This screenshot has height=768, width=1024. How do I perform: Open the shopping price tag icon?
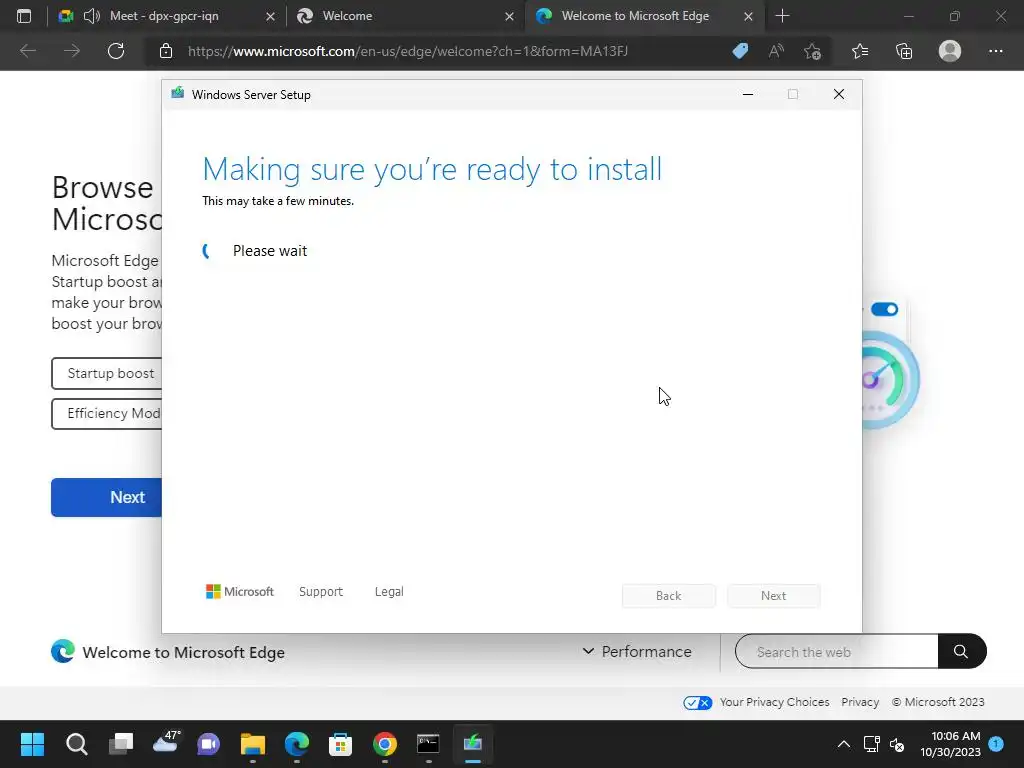point(740,51)
